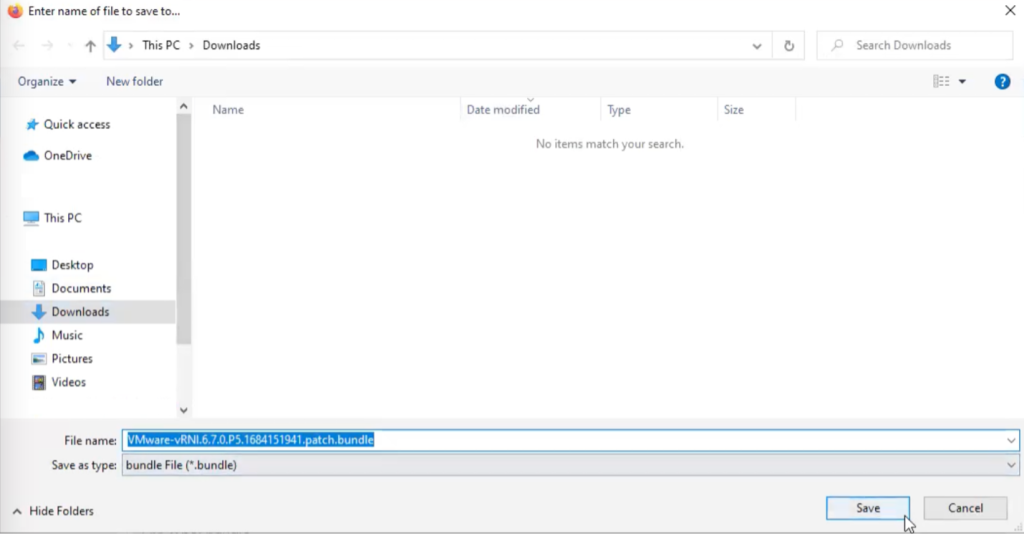Viewport: 1024px width, 536px height.
Task: Open the Save as type dropdown
Action: (570, 465)
